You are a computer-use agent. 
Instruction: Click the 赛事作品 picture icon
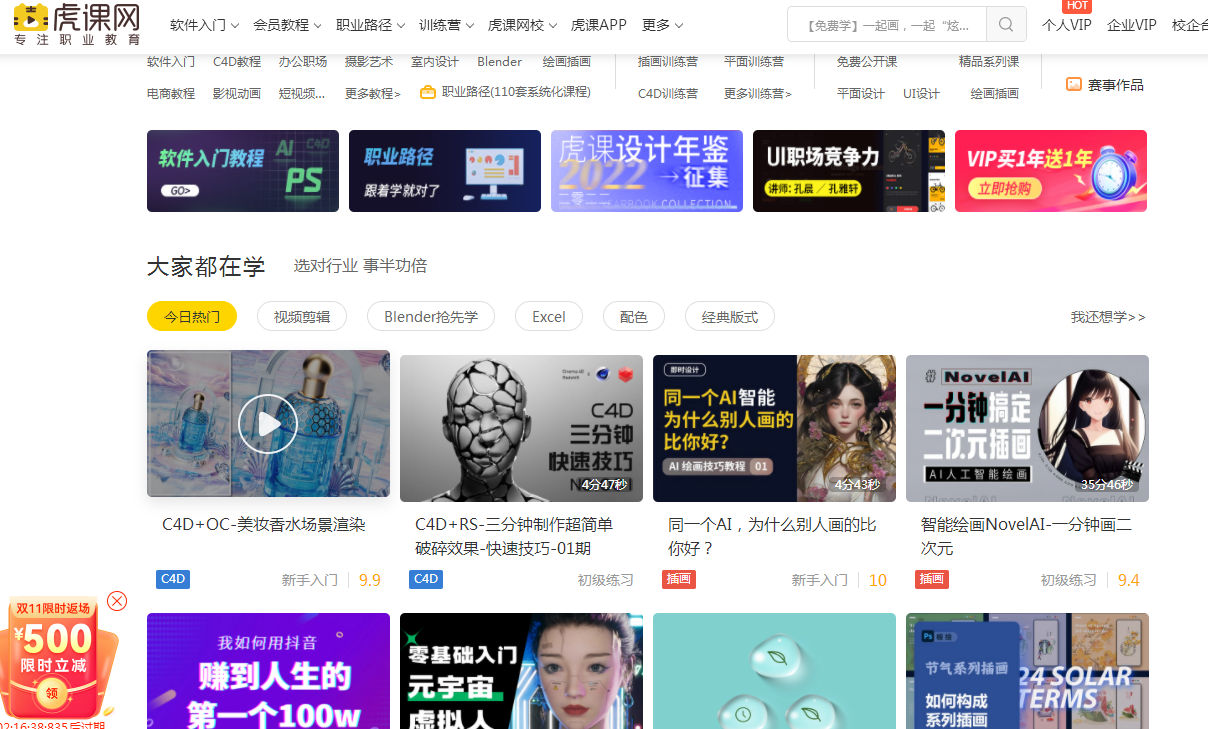point(1074,85)
